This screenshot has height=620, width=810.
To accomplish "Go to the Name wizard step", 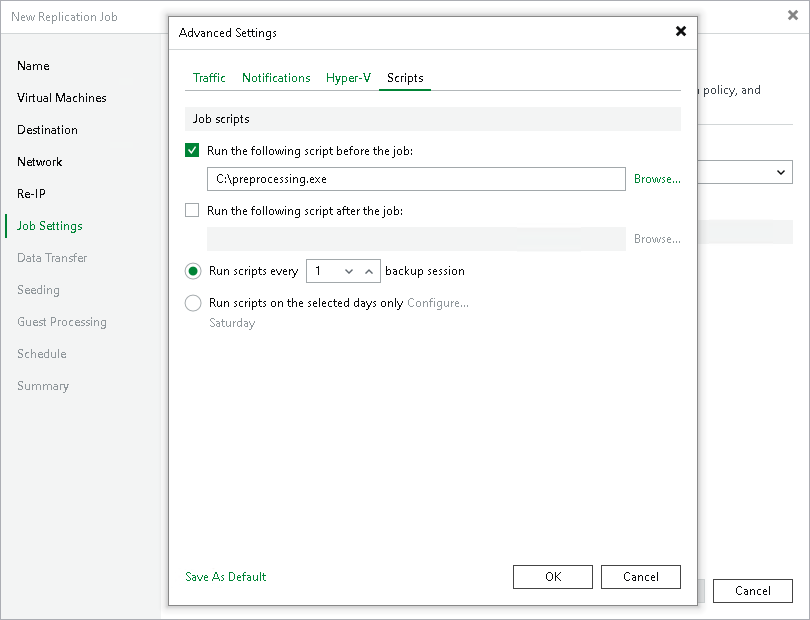I will tap(33, 66).
